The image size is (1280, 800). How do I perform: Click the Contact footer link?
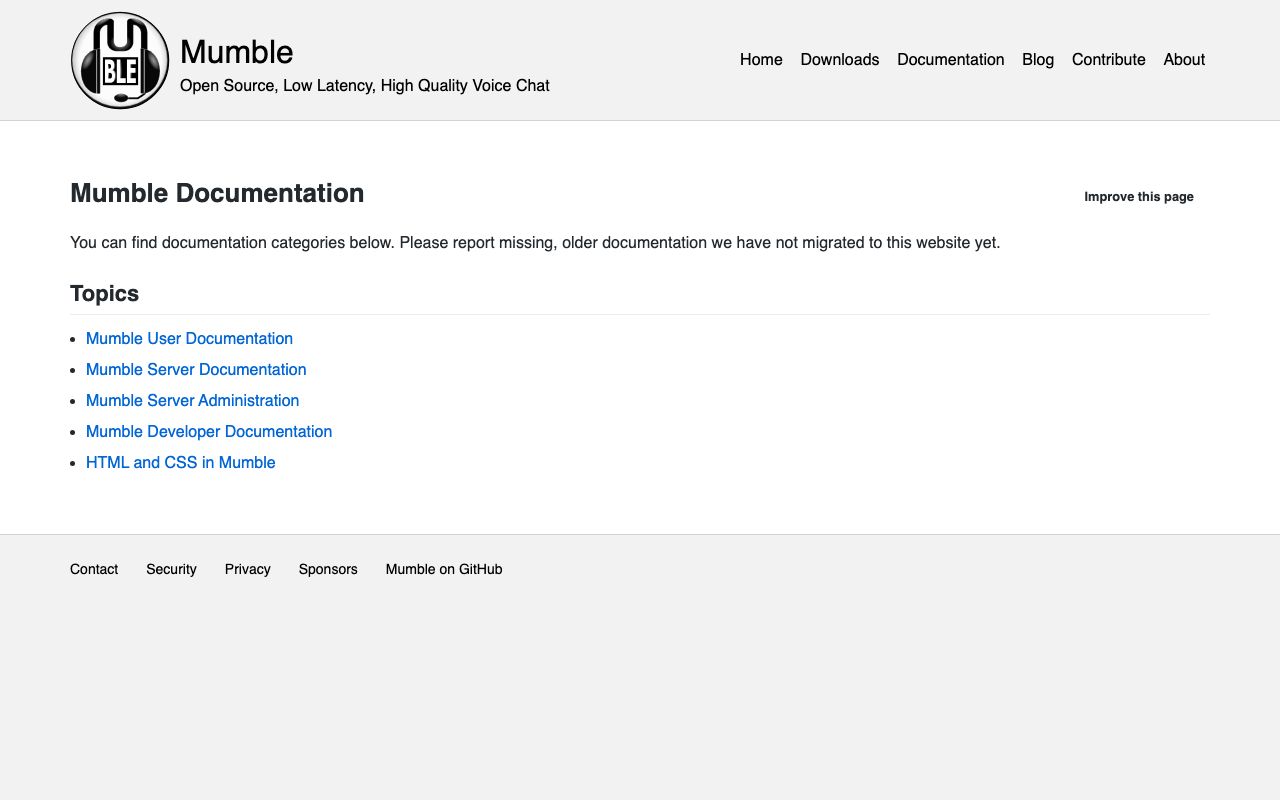tap(94, 569)
